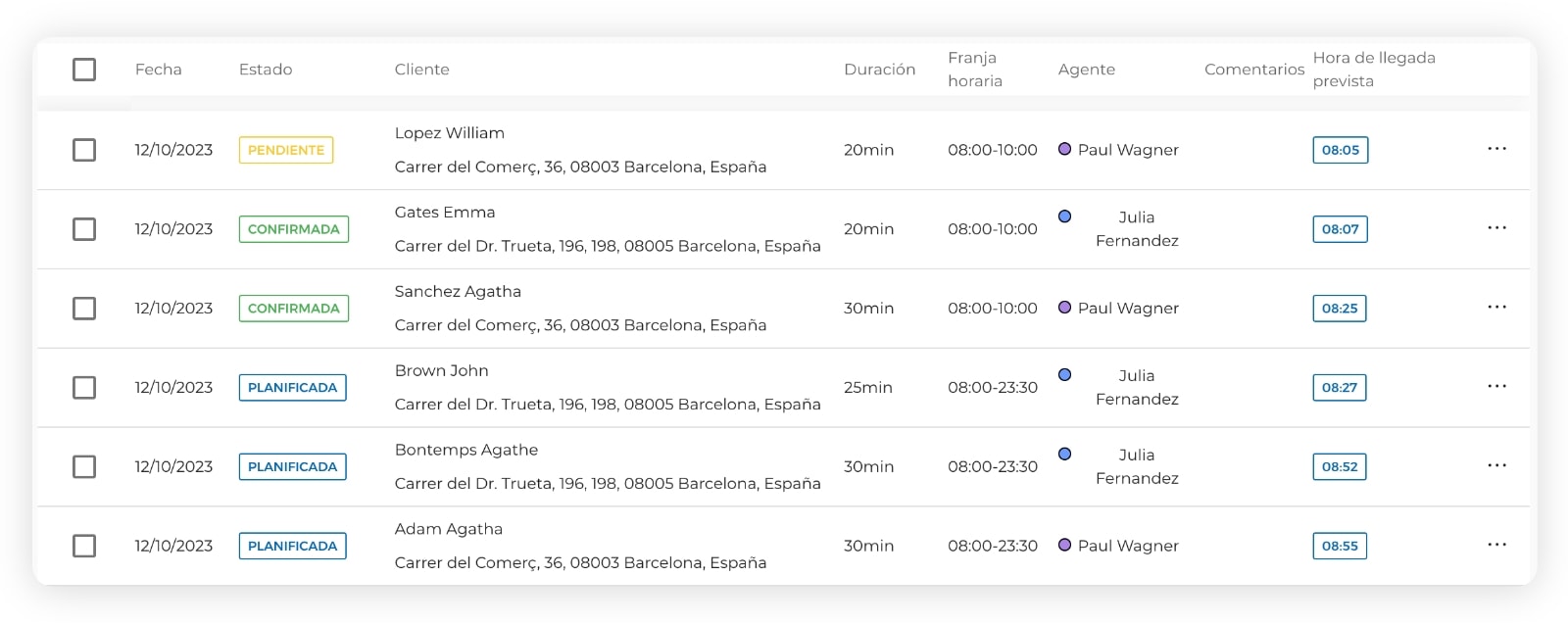Click the three-dot icon on Brown John's row
The image size is (1568, 624).
1496,387
